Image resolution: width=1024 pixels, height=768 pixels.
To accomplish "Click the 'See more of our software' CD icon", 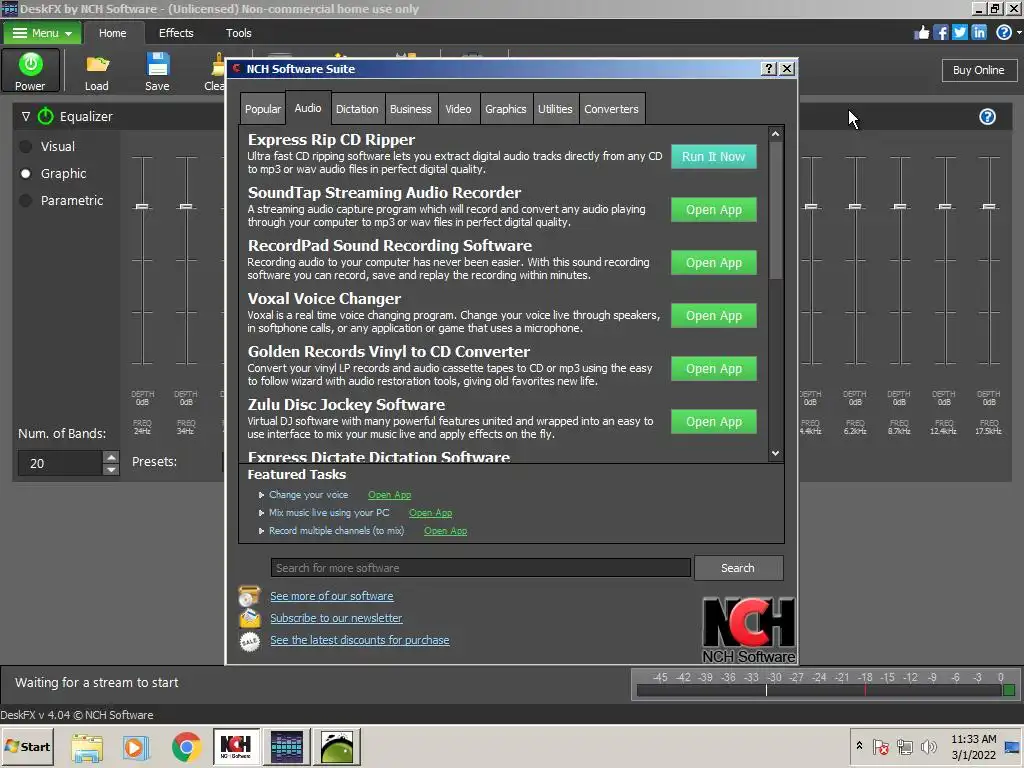I will [x=249, y=596].
